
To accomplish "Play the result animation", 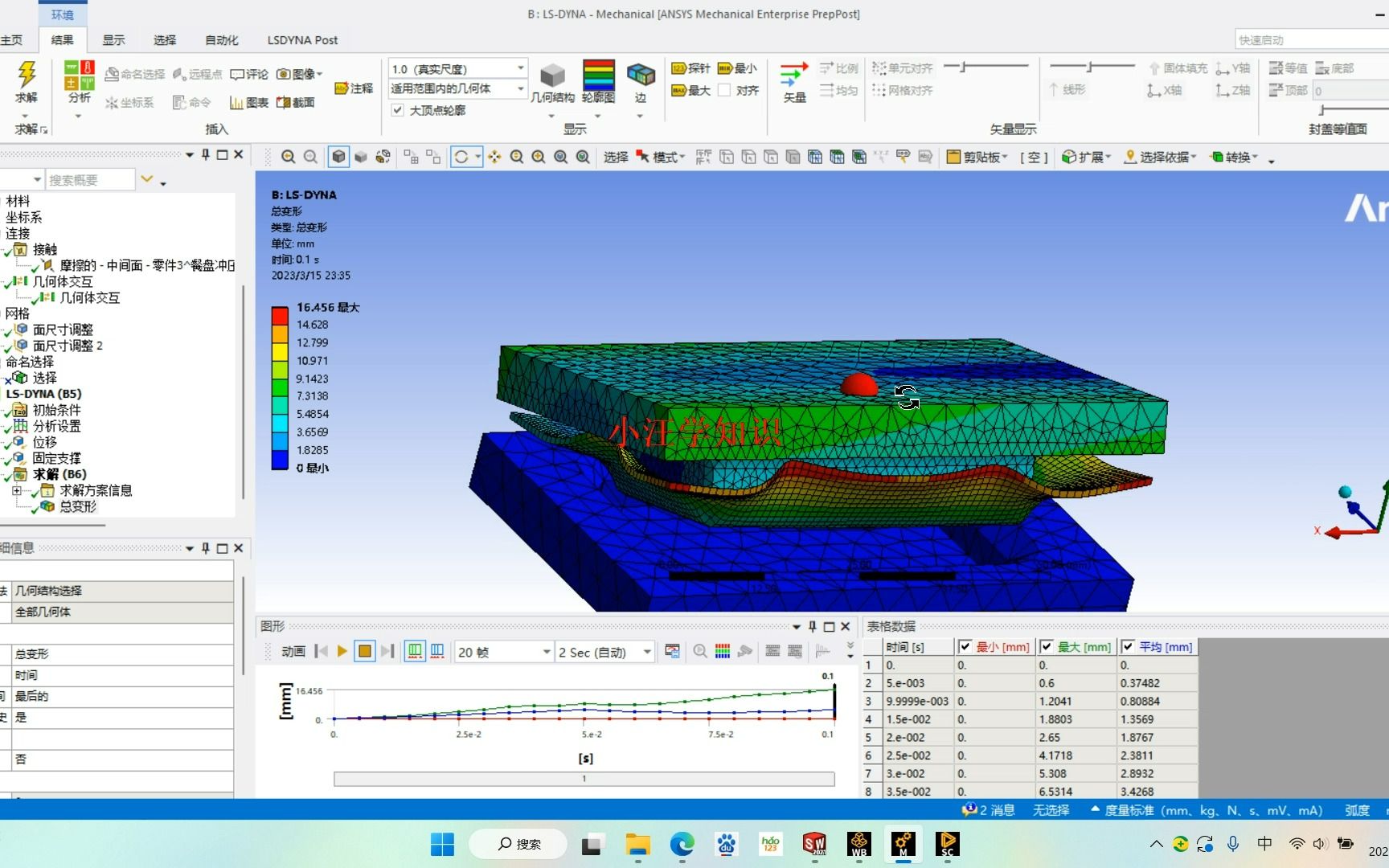I will pyautogui.click(x=342, y=651).
